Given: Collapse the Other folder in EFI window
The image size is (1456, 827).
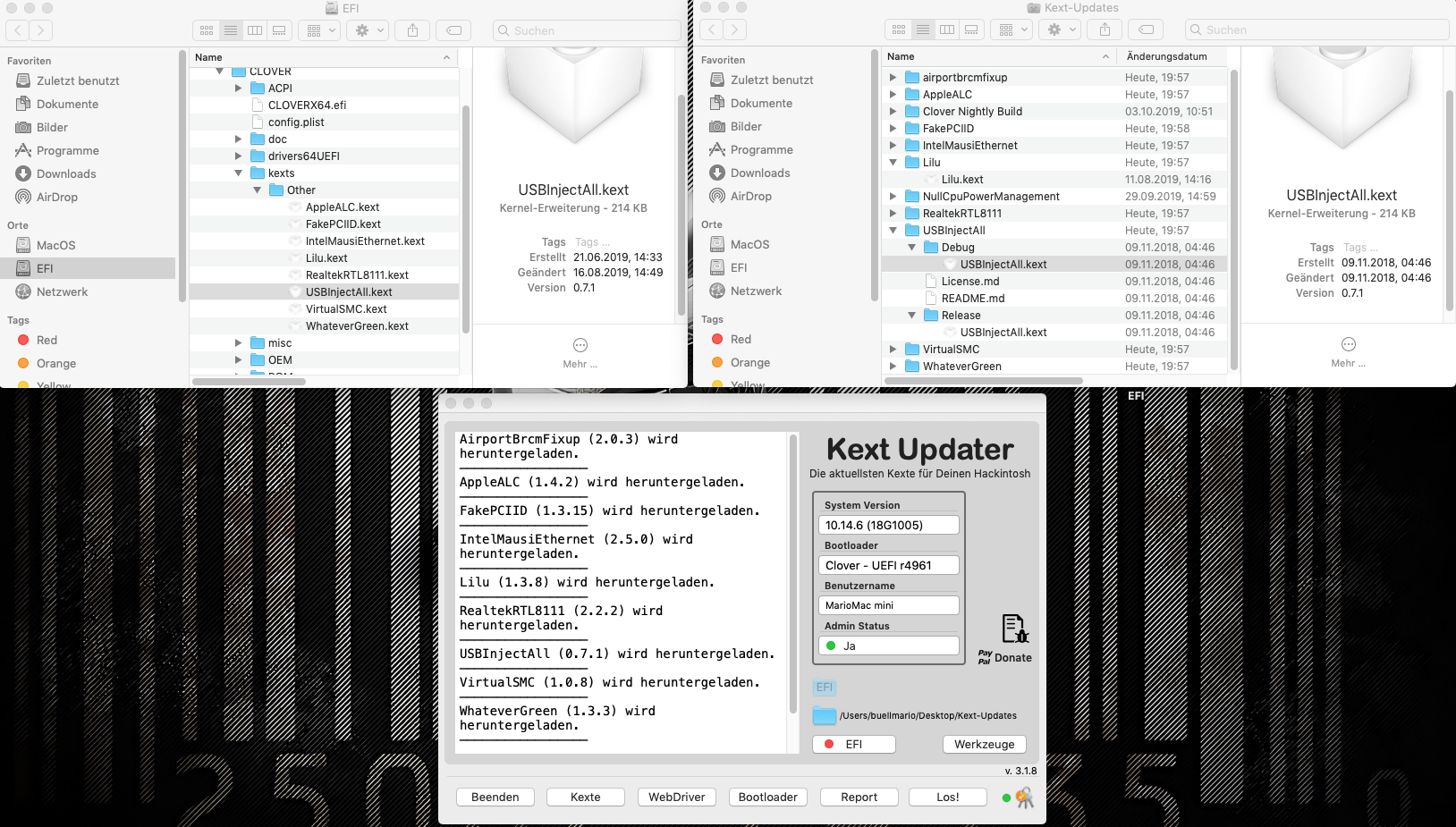Looking at the screenshot, I should tap(257, 190).
